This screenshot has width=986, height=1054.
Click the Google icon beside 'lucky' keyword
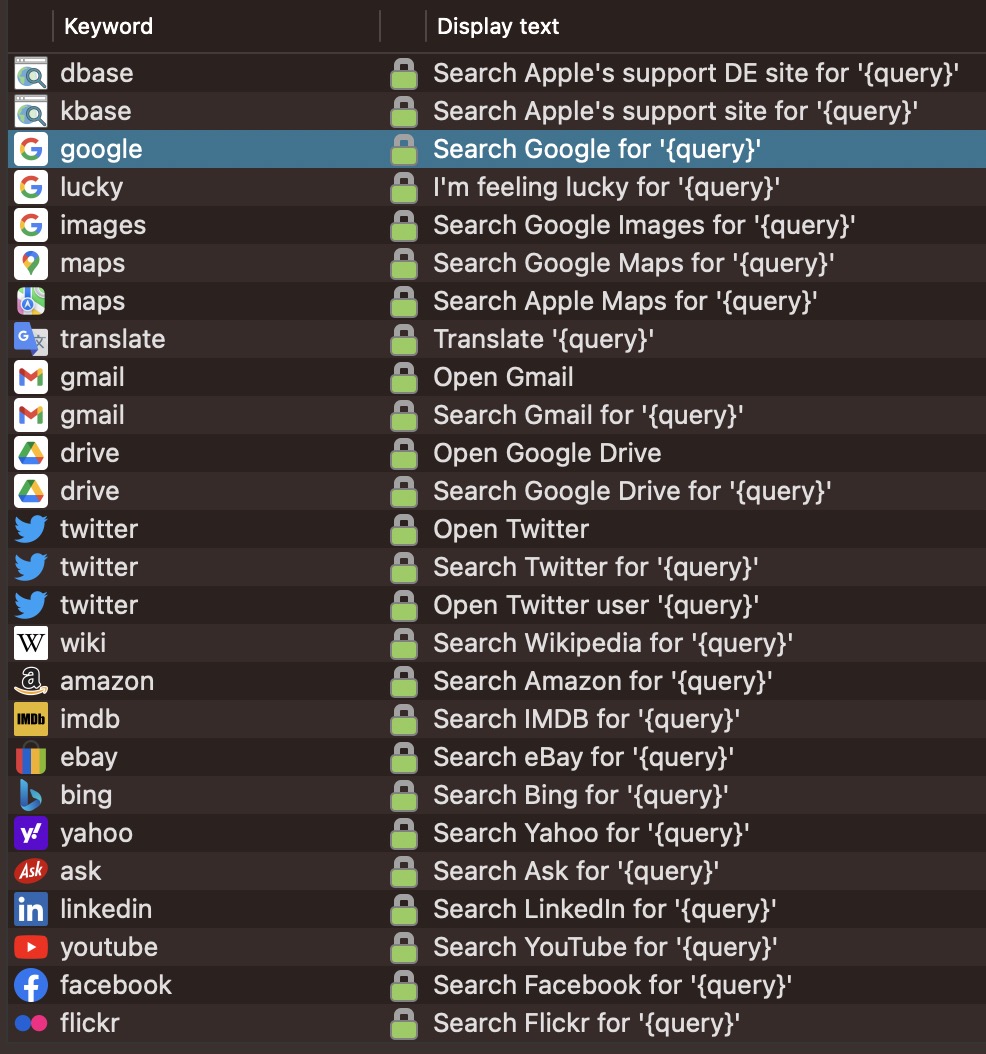[x=31, y=187]
